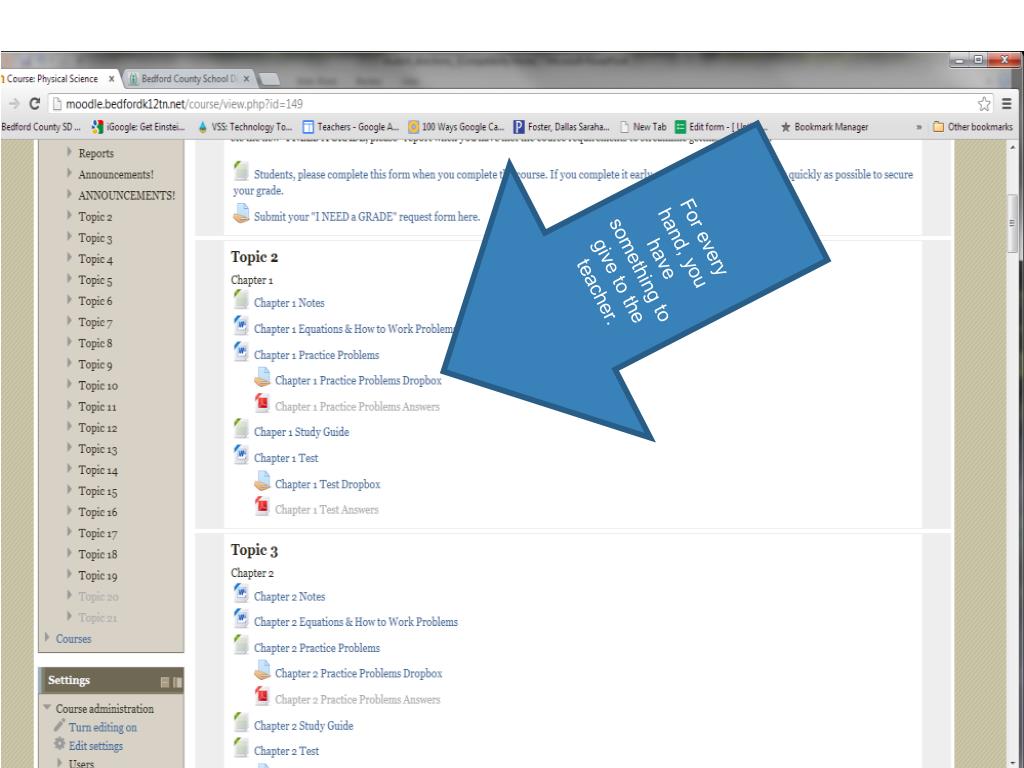The width and height of the screenshot is (1024, 768).
Task: Expand Topic 2 in the navigation tree
Action: point(69,216)
